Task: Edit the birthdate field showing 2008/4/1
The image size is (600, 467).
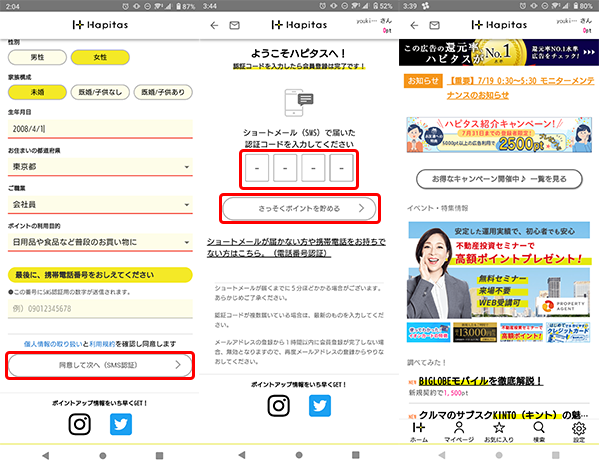Action: (100, 129)
